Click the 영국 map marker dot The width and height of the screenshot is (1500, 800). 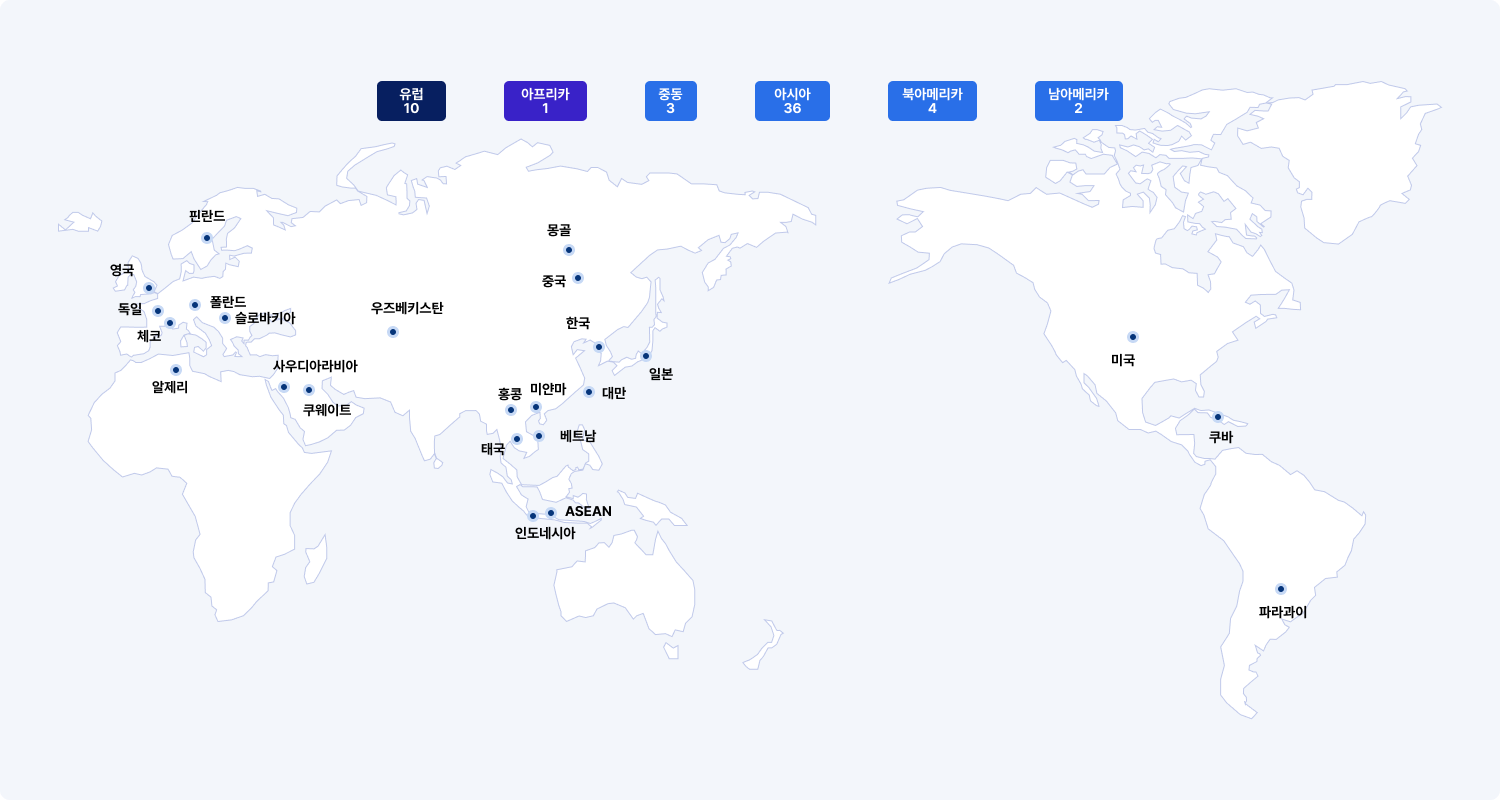pos(149,288)
